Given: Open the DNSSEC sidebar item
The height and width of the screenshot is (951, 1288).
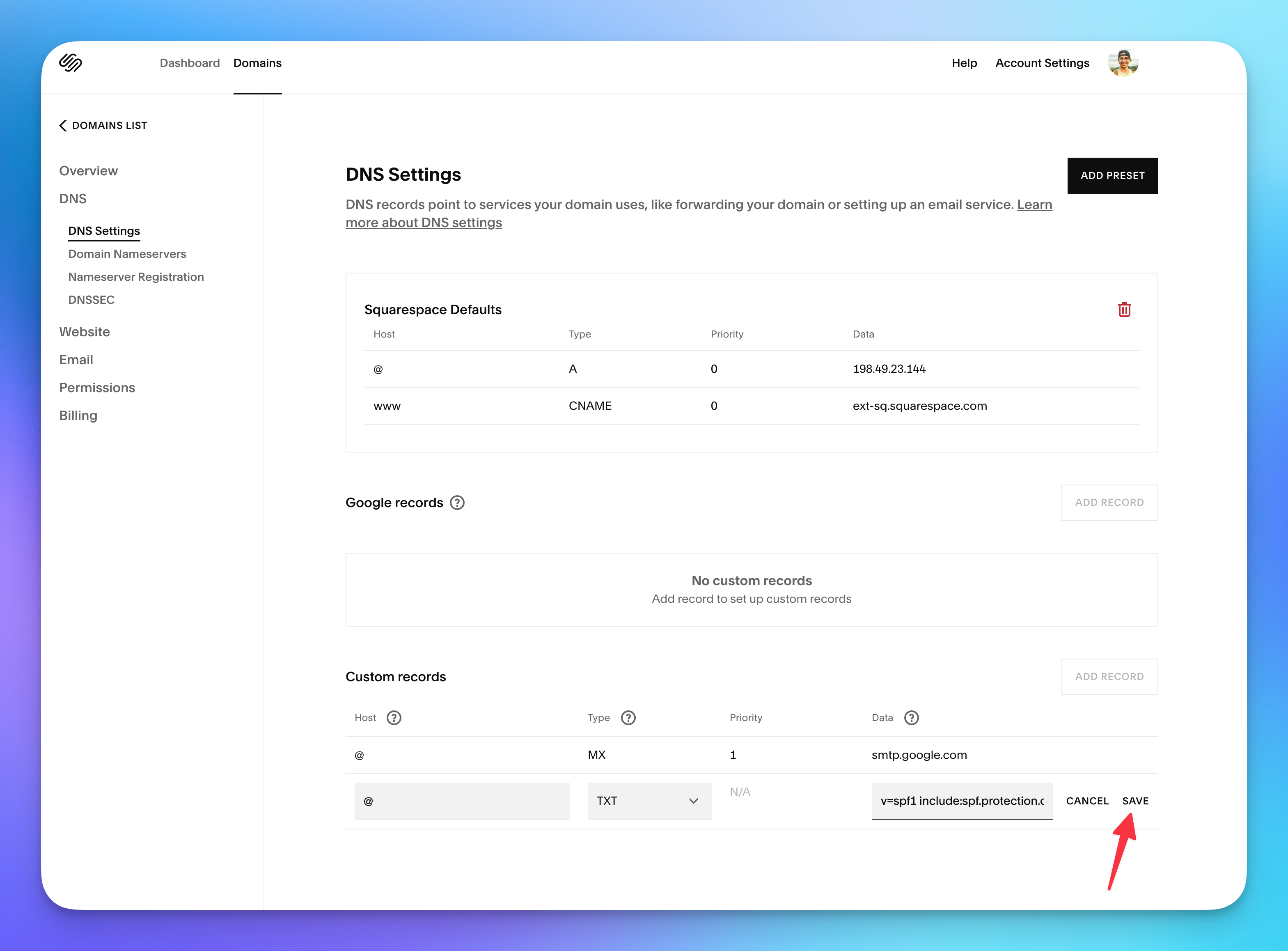Looking at the screenshot, I should point(91,300).
